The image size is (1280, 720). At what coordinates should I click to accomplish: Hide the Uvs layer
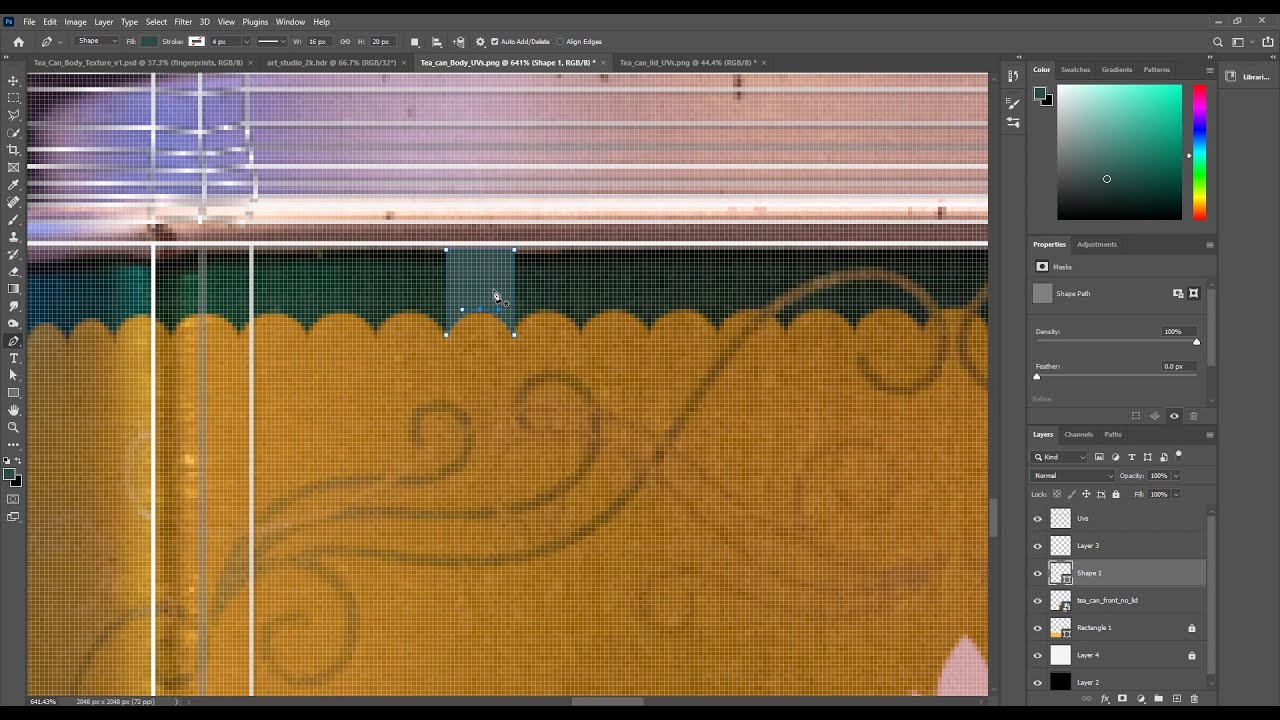click(x=1037, y=519)
